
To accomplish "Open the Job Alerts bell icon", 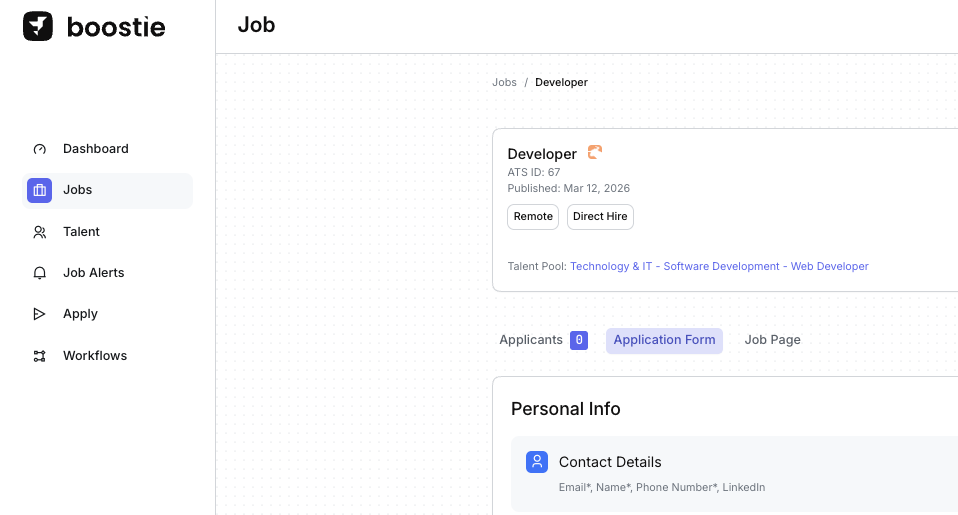I will click(x=40, y=273).
